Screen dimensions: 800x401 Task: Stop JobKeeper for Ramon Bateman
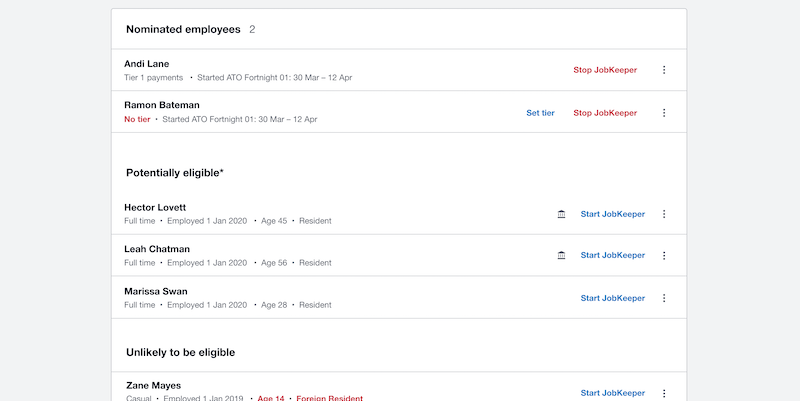(x=605, y=113)
